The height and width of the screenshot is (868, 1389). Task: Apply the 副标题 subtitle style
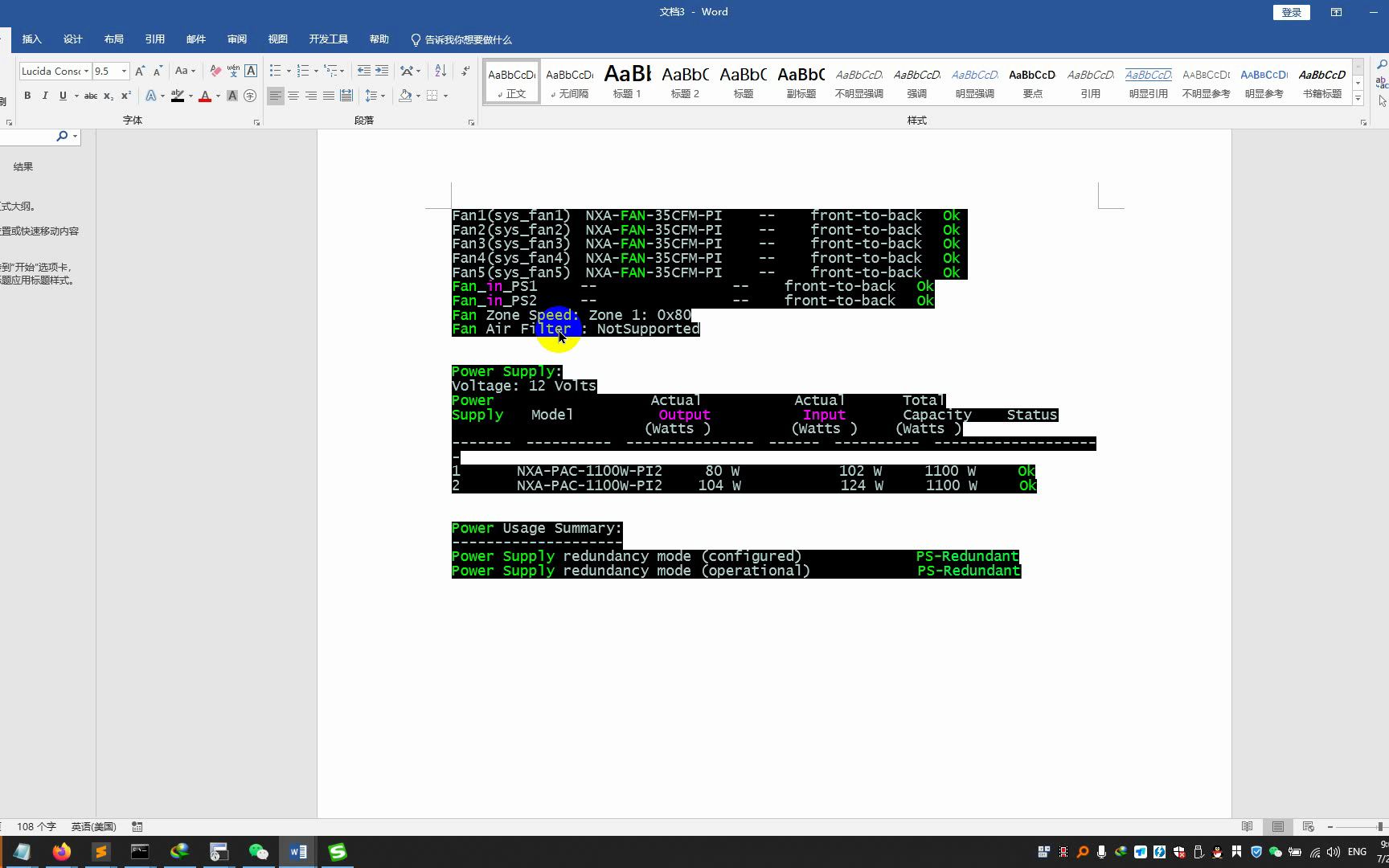[x=801, y=81]
